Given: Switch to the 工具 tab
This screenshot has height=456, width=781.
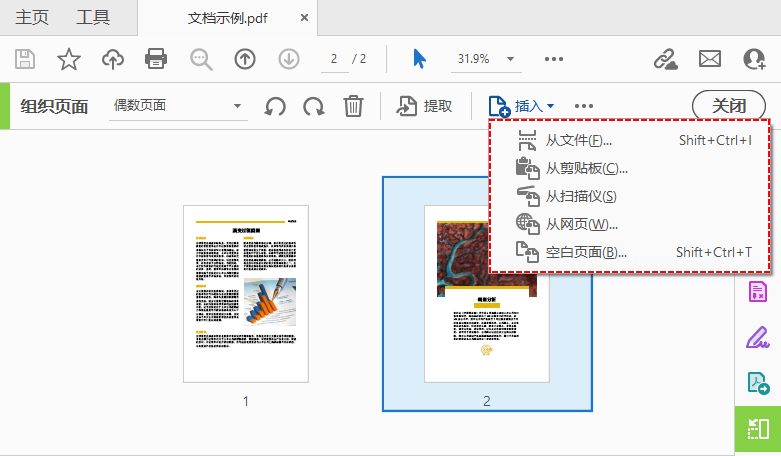Looking at the screenshot, I should (x=93, y=17).
